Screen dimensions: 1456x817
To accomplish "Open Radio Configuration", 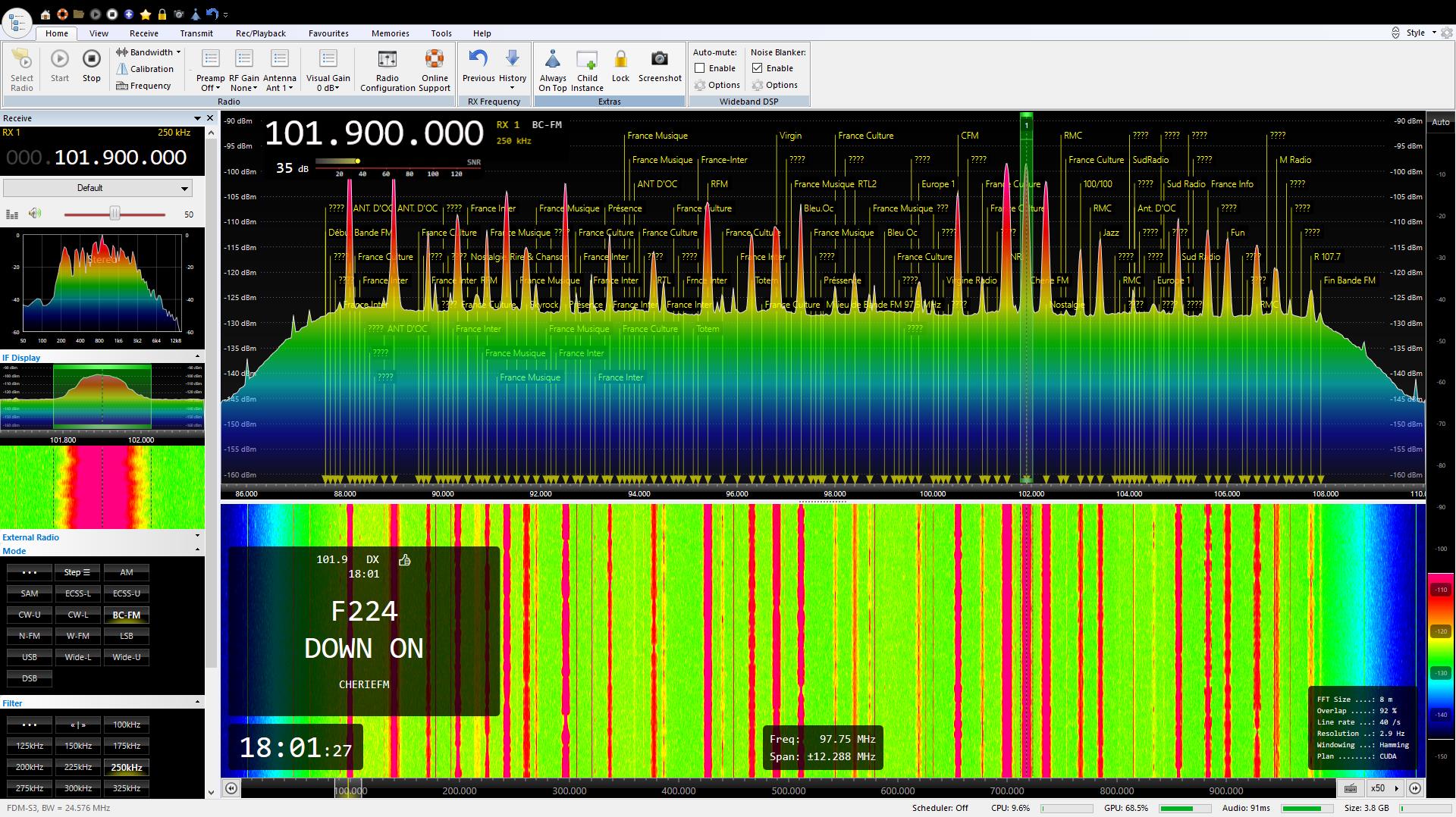I will click(x=387, y=60).
